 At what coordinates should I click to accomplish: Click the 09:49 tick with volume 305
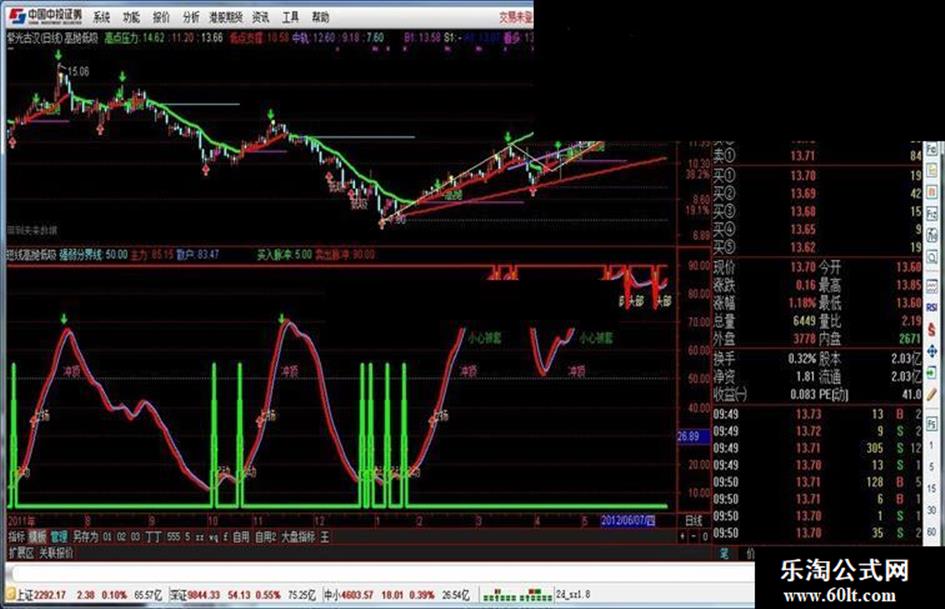[817, 449]
